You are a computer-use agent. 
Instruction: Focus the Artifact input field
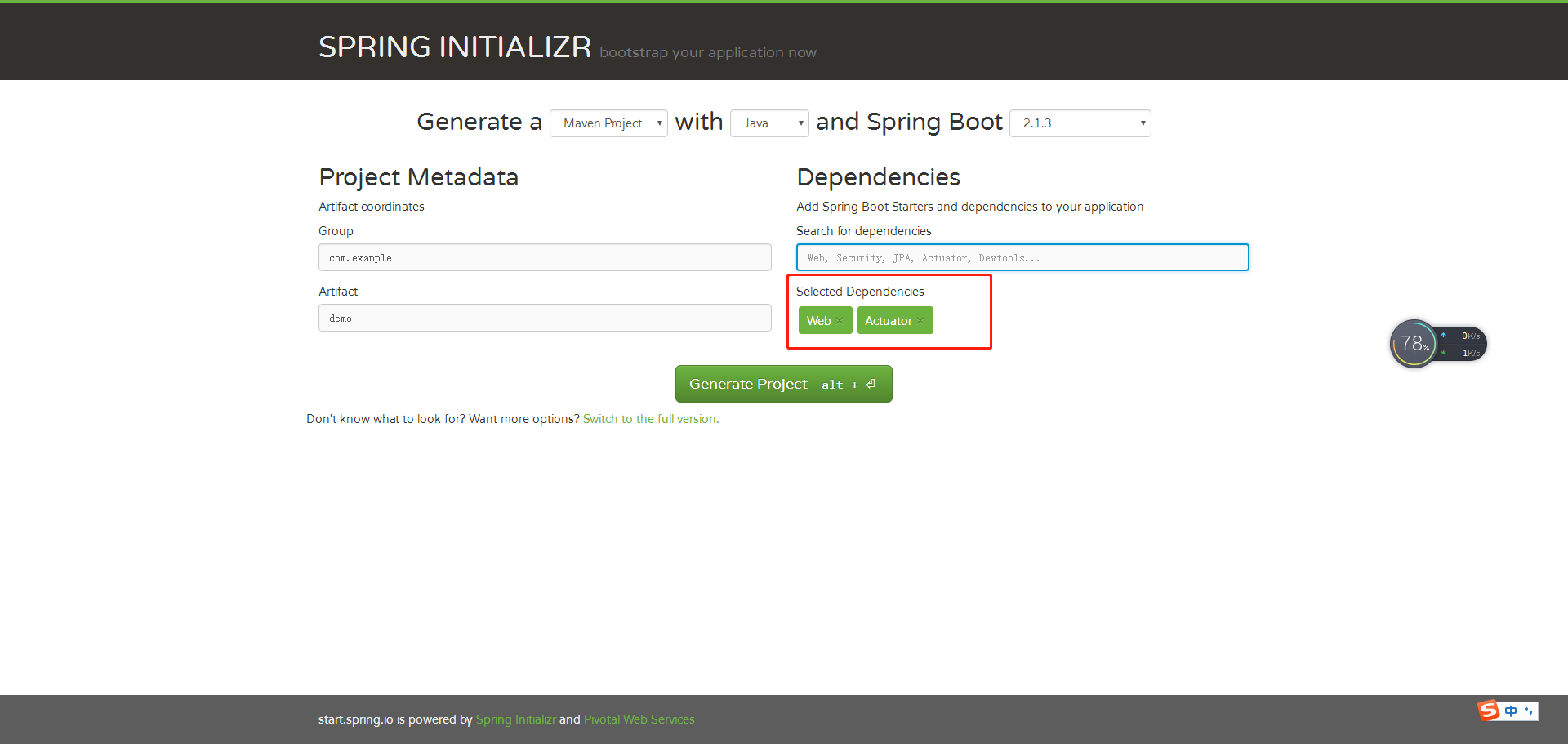pyautogui.click(x=545, y=318)
